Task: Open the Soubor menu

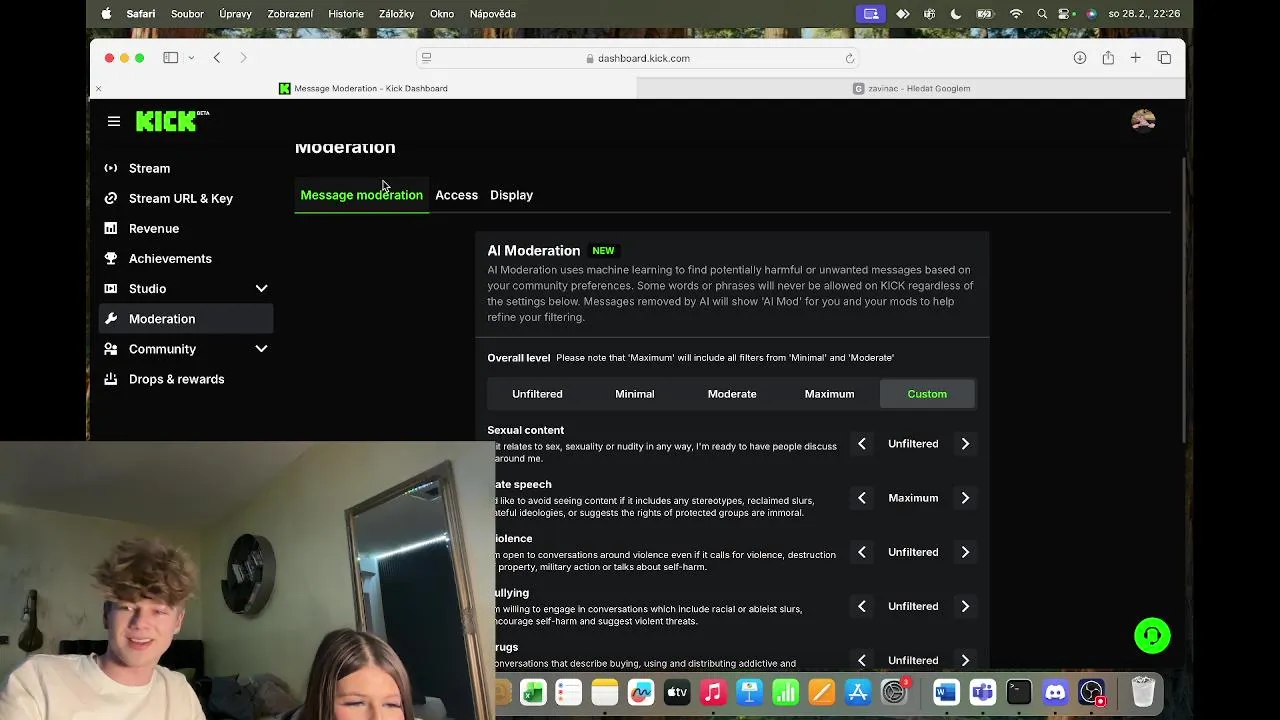Action: (187, 14)
